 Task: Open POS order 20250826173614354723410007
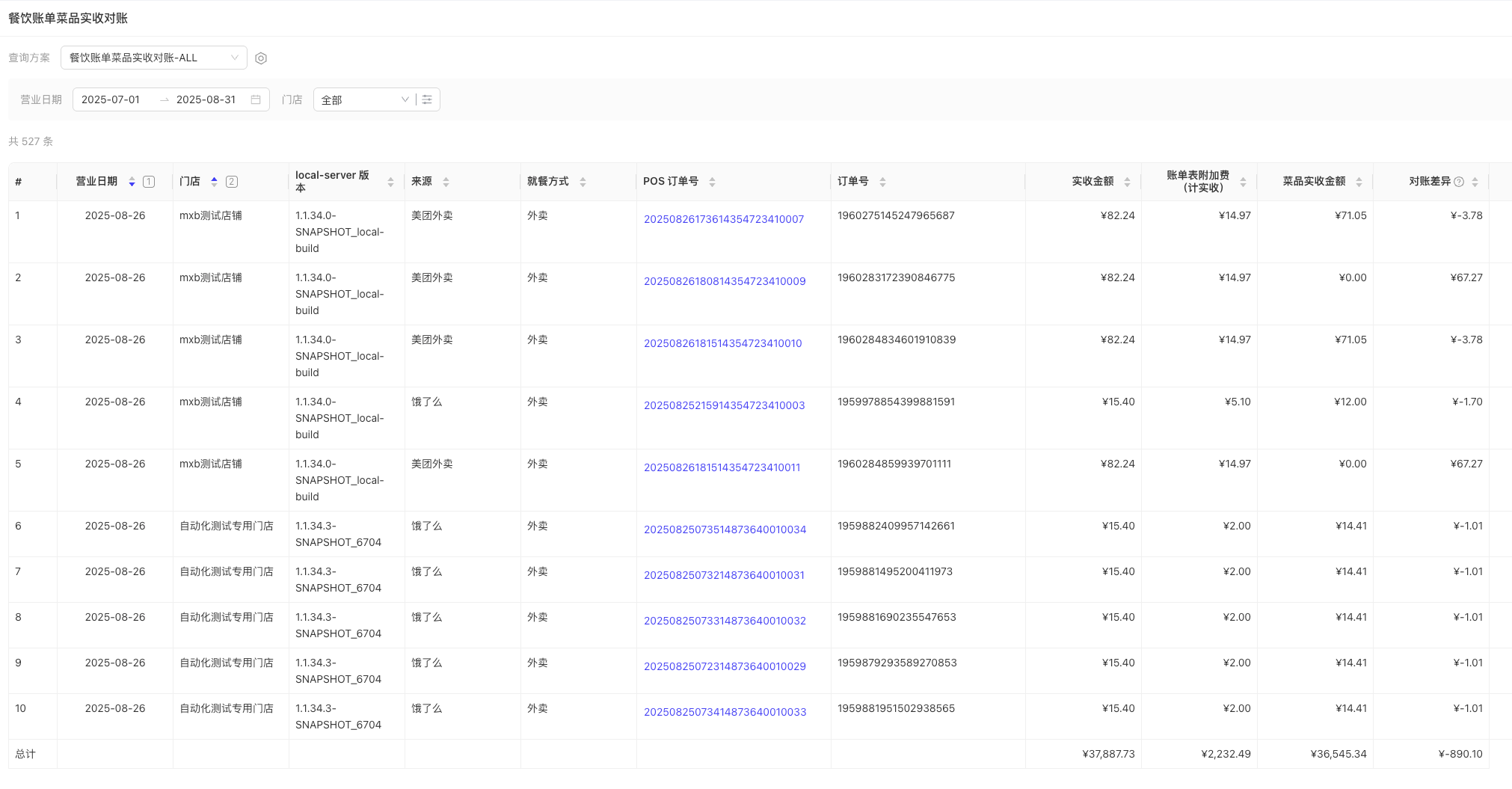click(x=723, y=219)
